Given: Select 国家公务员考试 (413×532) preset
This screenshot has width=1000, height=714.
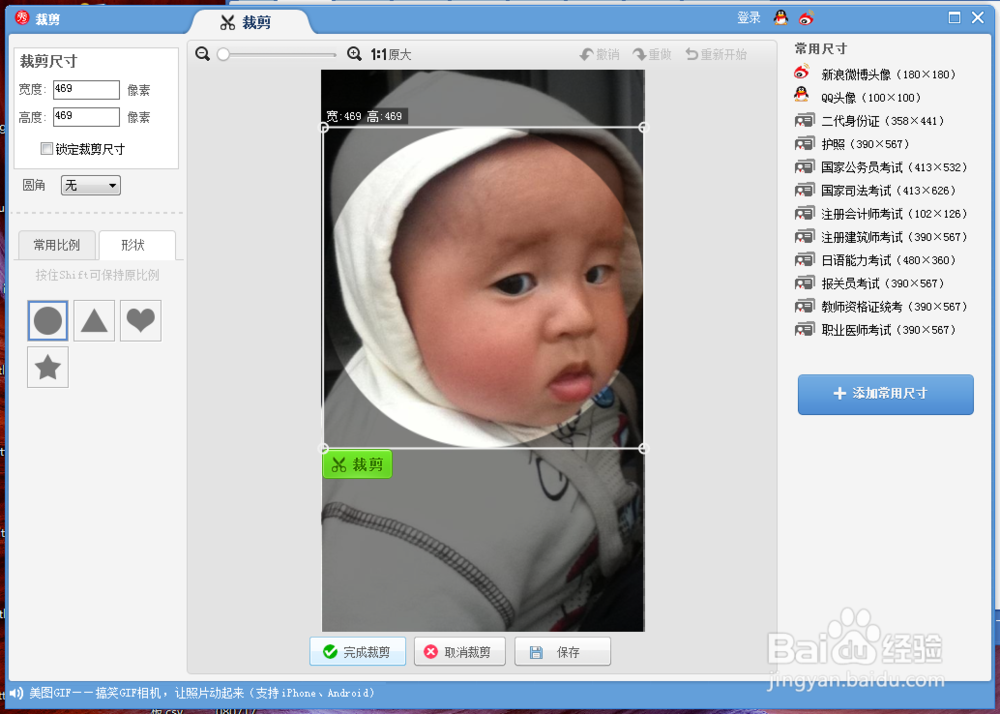Looking at the screenshot, I should click(883, 167).
